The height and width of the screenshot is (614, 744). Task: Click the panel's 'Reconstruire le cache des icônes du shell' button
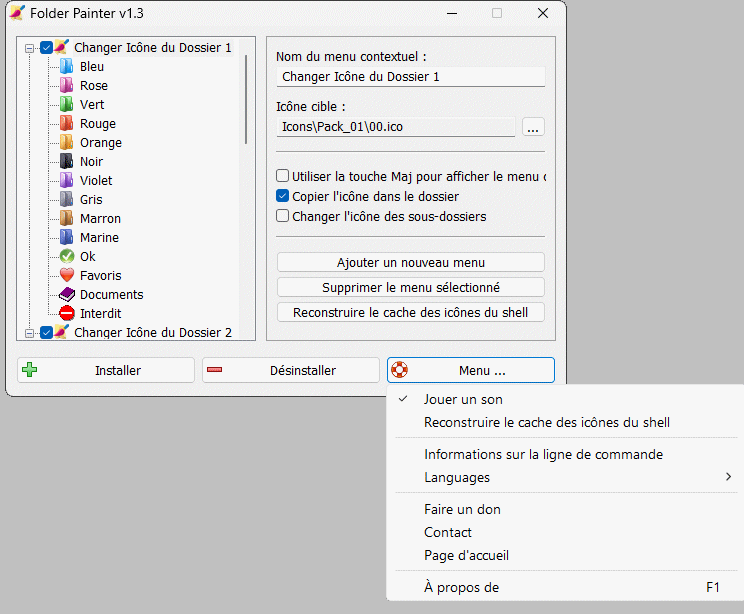tap(411, 312)
